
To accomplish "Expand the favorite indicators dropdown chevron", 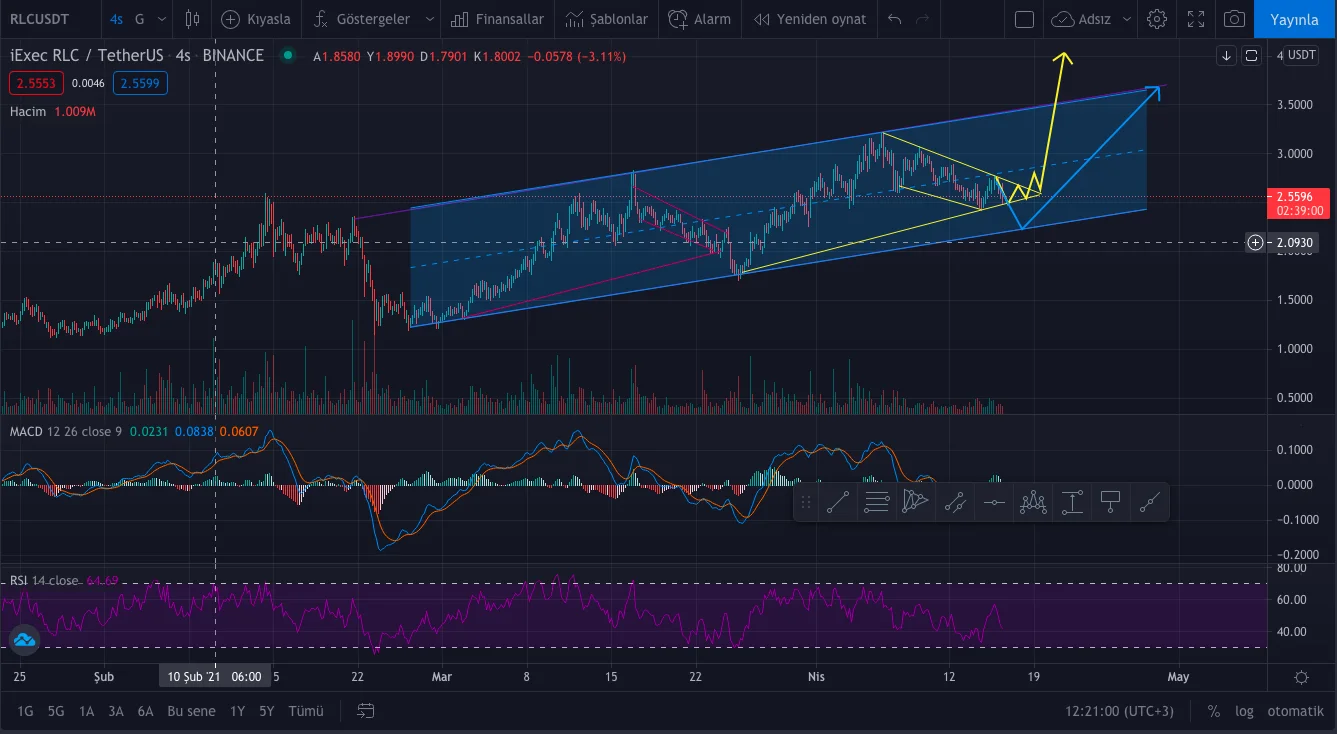I will click(x=430, y=19).
